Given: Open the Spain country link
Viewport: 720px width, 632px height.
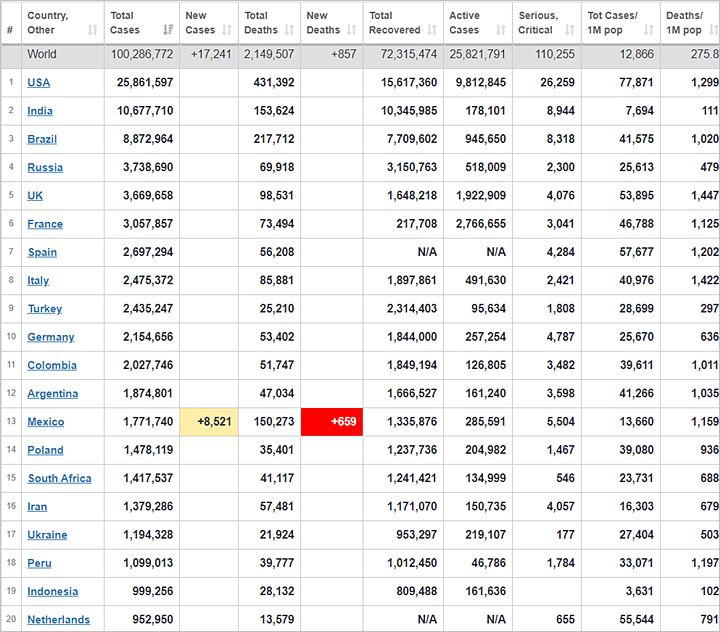Looking at the screenshot, I should (42, 253).
